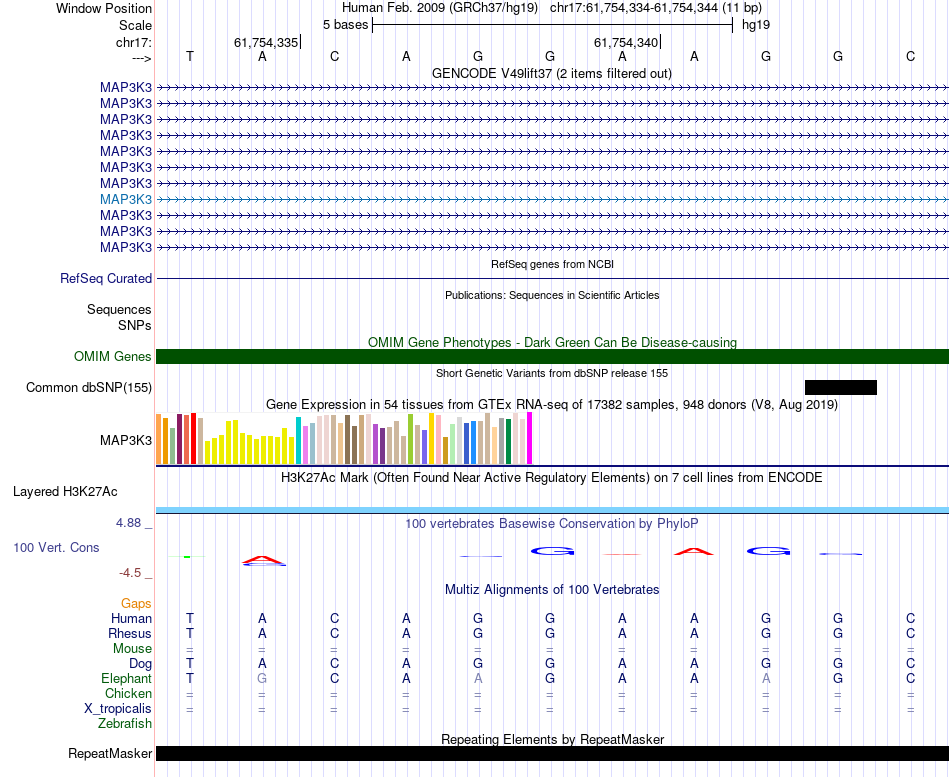Select the Dog alignment row label

pos(140,664)
